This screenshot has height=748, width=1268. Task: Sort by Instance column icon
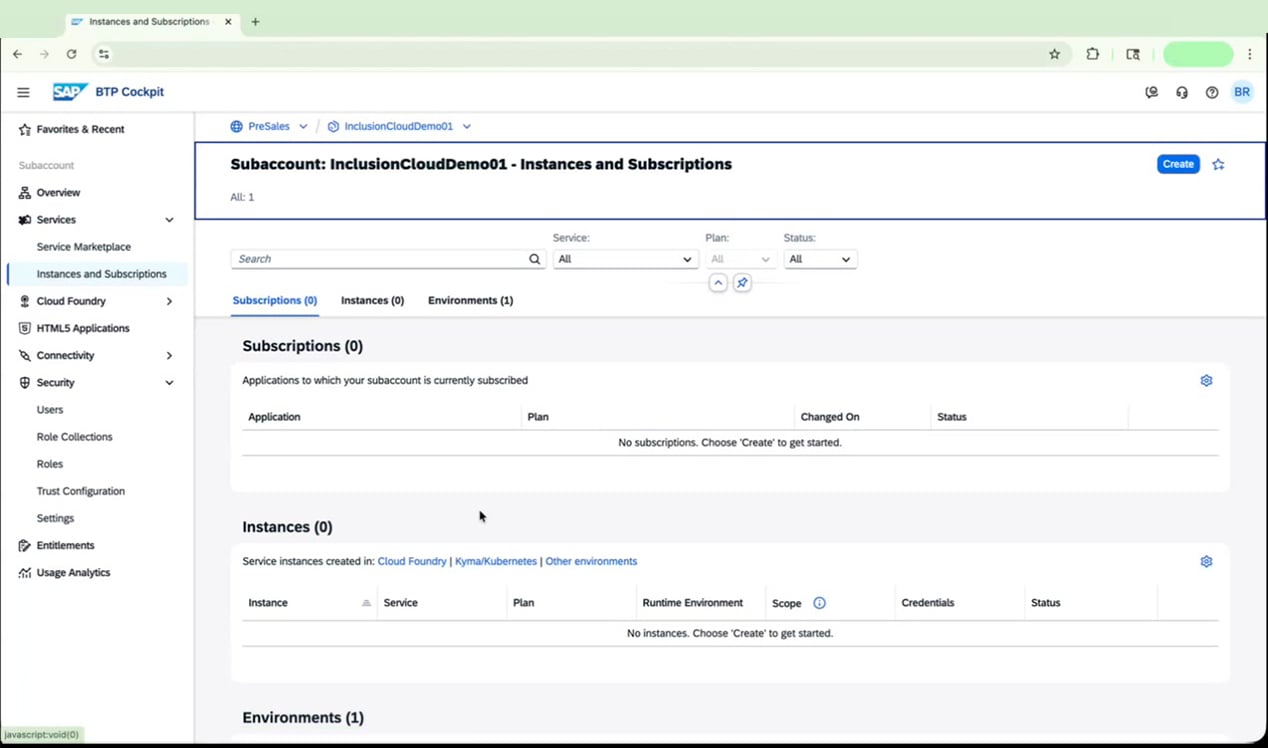point(366,603)
